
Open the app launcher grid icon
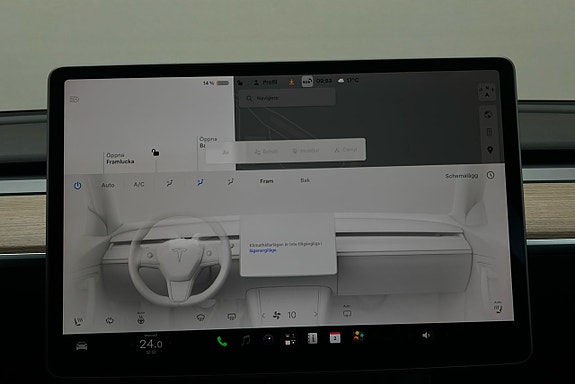pyautogui.click(x=290, y=339)
